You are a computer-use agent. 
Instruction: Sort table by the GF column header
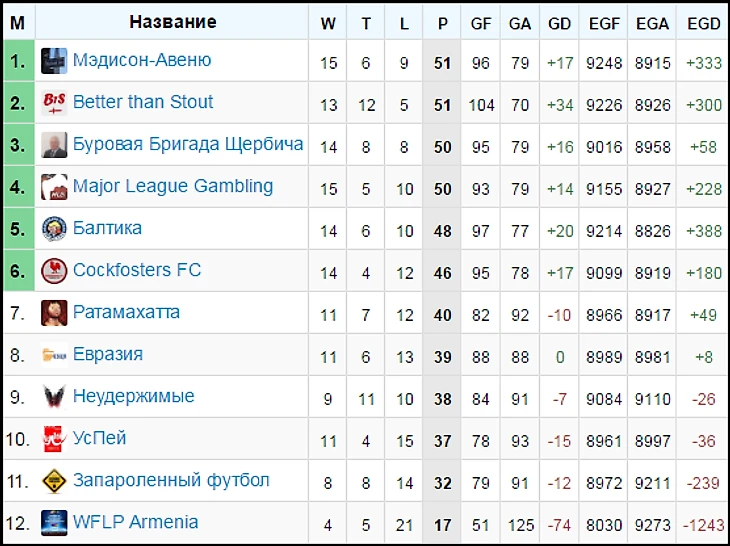coord(481,23)
